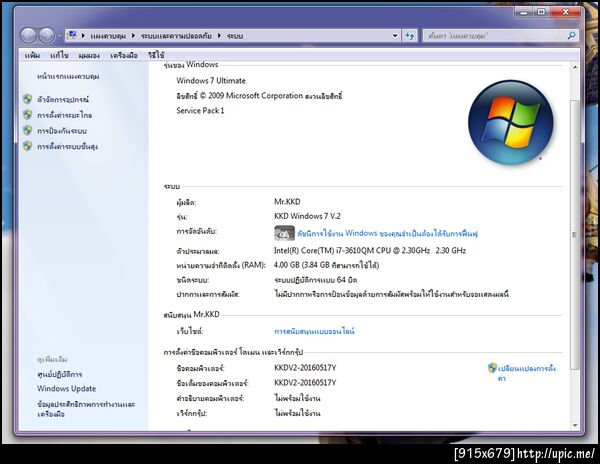Click the vertical scrollbar thumb
Screen dimensions: 600x464
[x=574, y=235]
